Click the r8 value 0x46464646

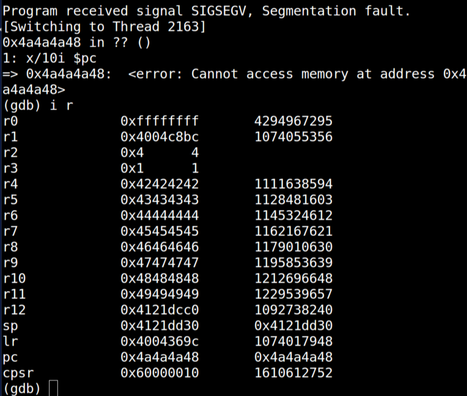160,247
